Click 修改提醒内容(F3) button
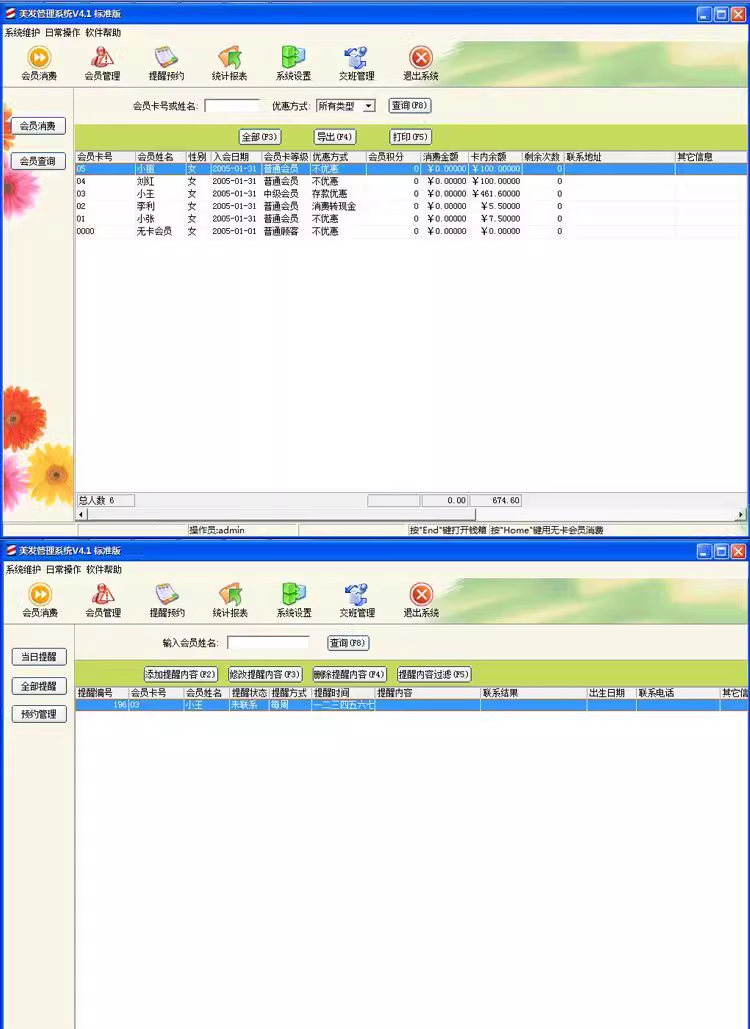750x1029 pixels. tap(264, 674)
